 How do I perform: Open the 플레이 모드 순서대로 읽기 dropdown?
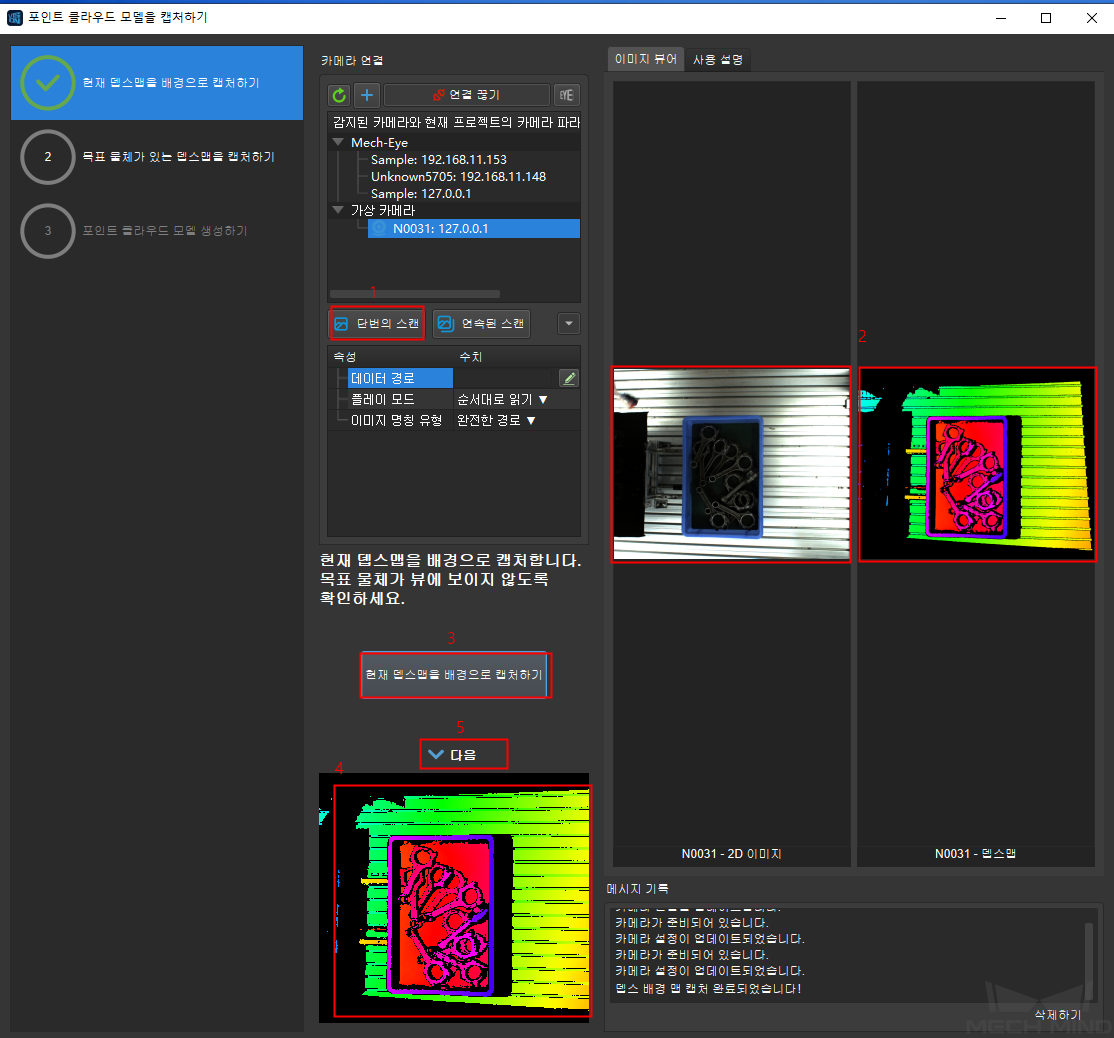(503, 399)
